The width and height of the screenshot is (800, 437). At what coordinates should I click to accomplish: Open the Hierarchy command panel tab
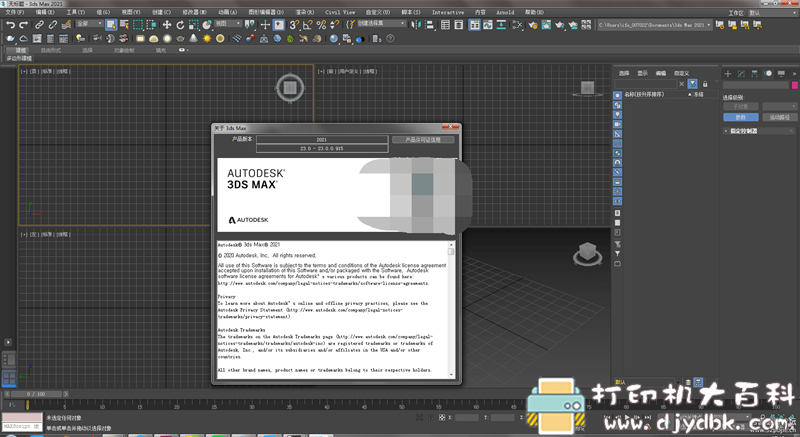[x=755, y=73]
